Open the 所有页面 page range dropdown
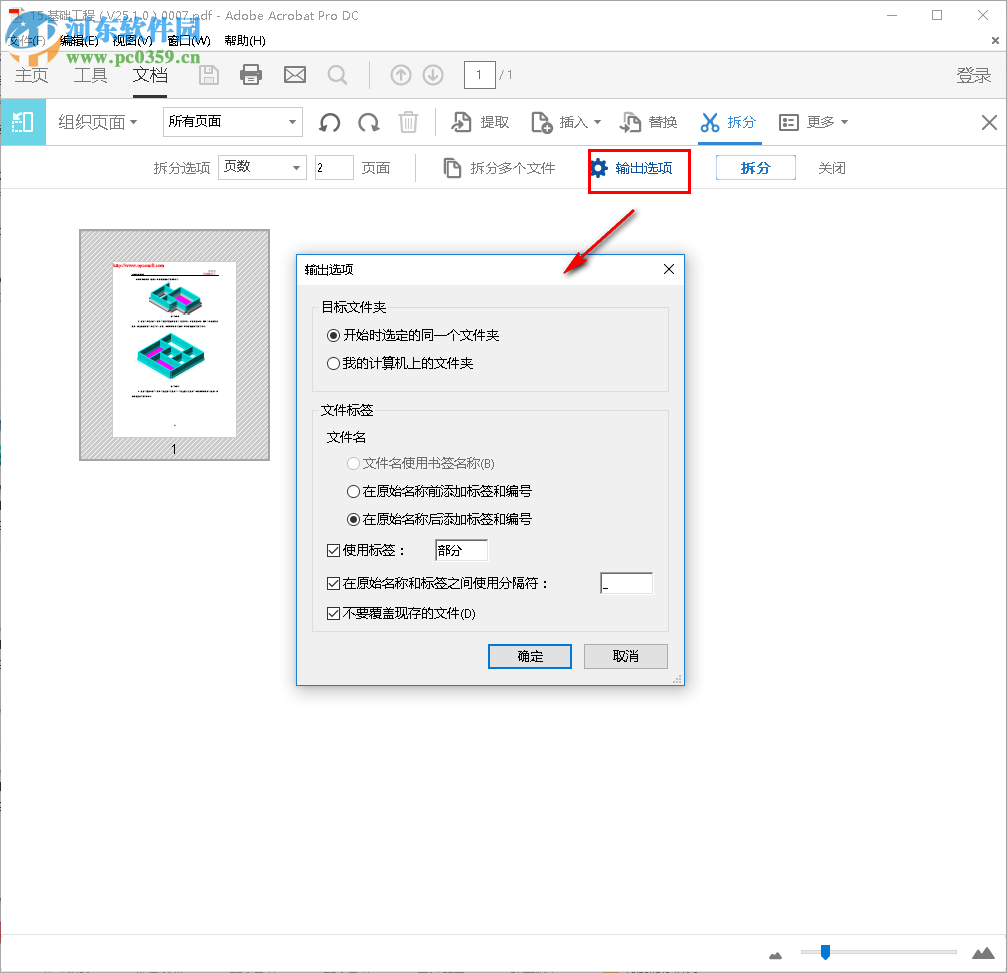This screenshot has width=1007, height=973. tap(232, 121)
